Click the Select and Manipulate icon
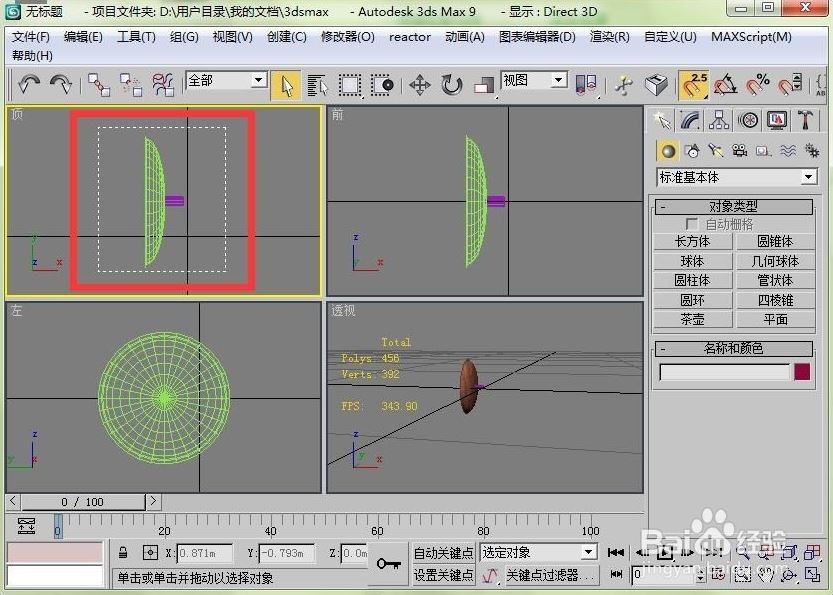The image size is (833, 595). tap(624, 85)
